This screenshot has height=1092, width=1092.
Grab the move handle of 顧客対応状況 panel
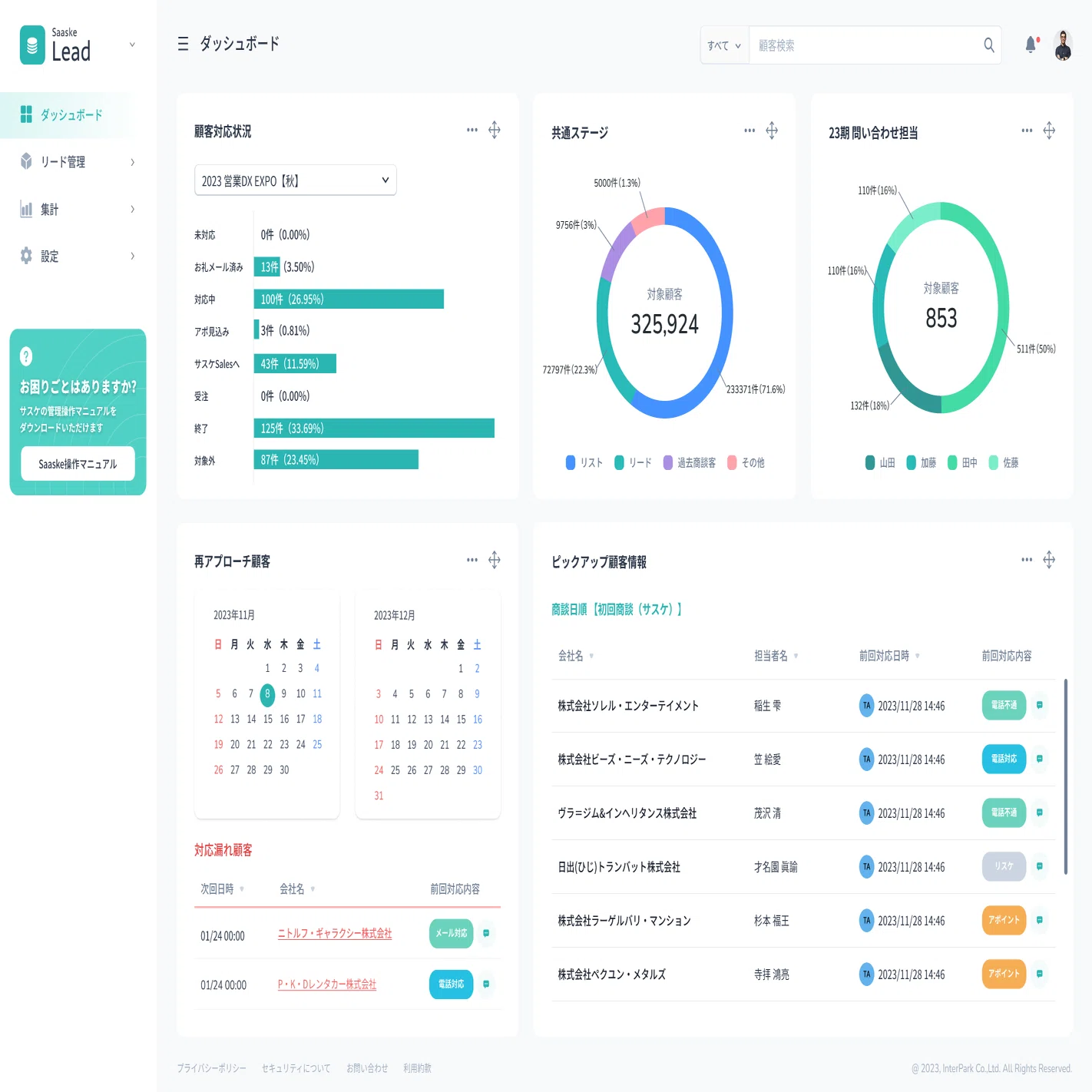[x=495, y=130]
